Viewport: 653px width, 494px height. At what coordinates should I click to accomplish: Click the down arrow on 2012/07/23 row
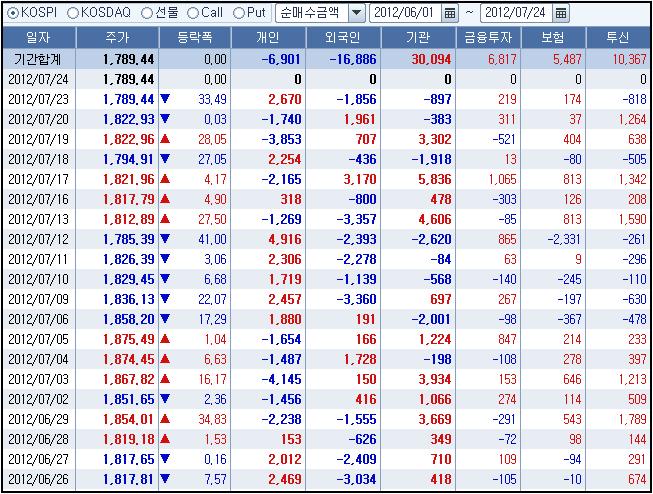165,99
